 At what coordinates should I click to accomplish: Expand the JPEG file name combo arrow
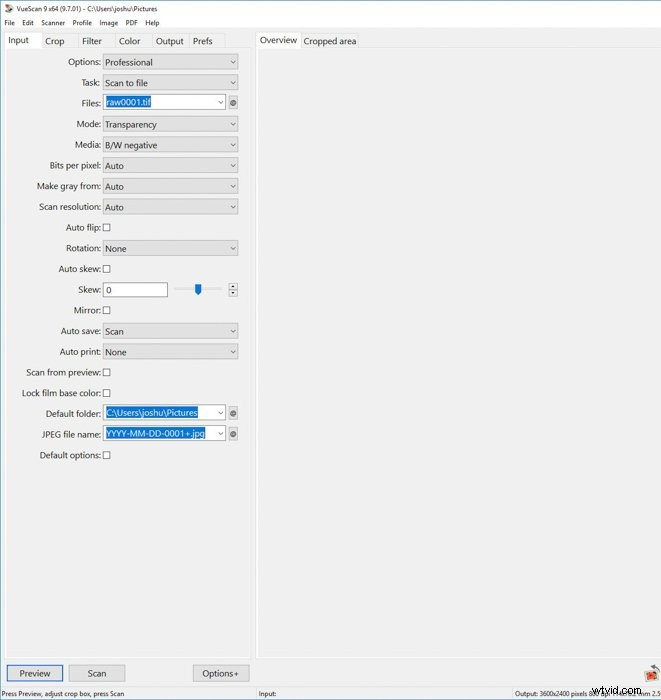tap(220, 434)
